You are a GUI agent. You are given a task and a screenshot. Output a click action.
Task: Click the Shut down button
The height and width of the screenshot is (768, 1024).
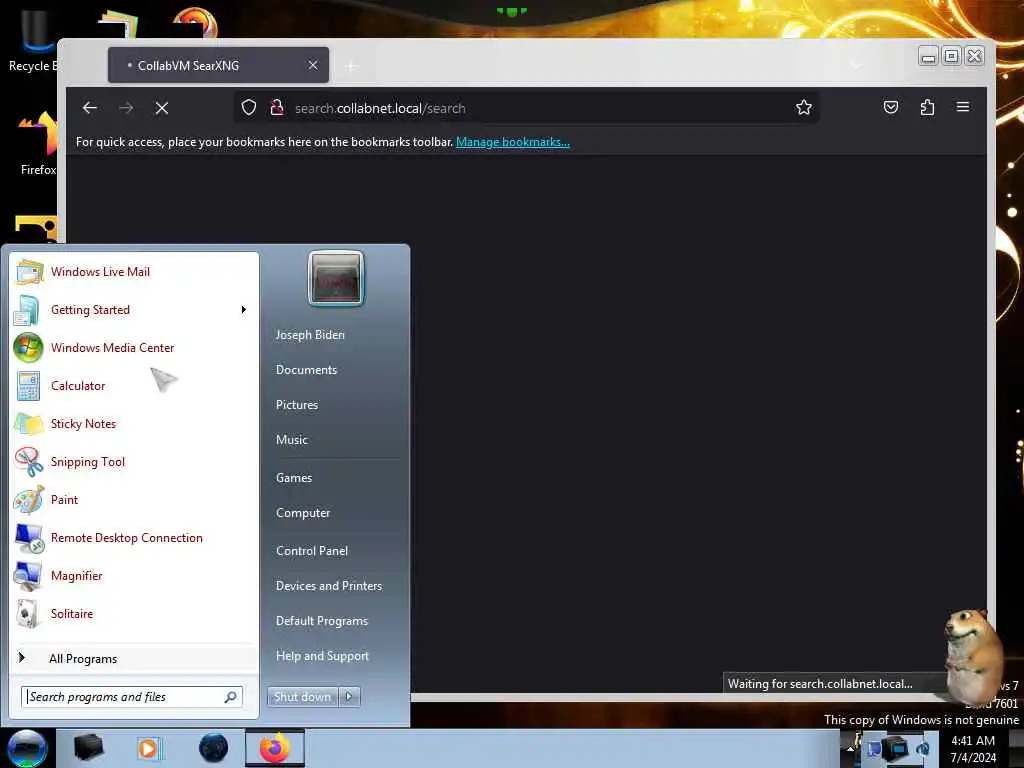coord(302,697)
